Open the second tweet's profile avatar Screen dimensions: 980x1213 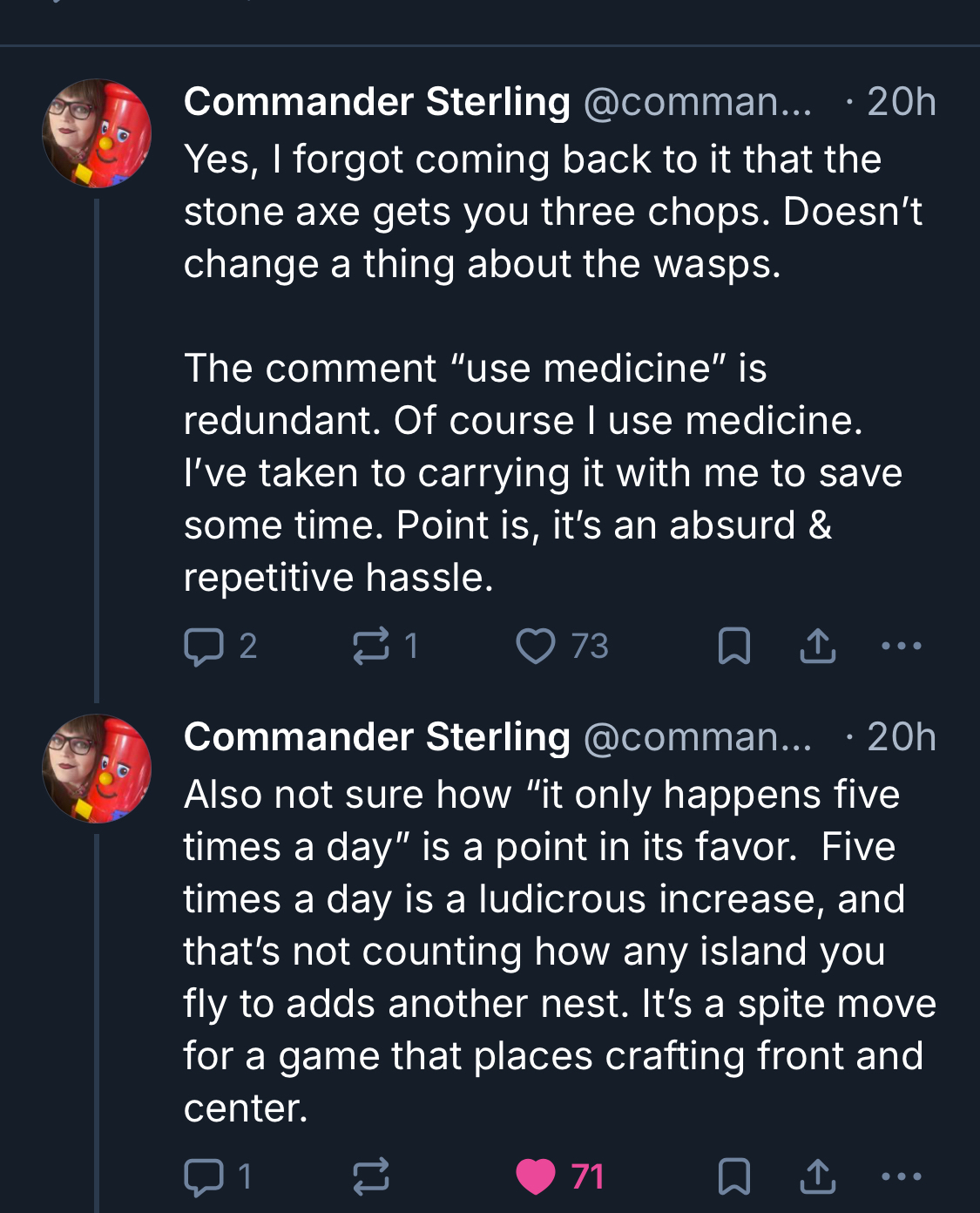97,769
